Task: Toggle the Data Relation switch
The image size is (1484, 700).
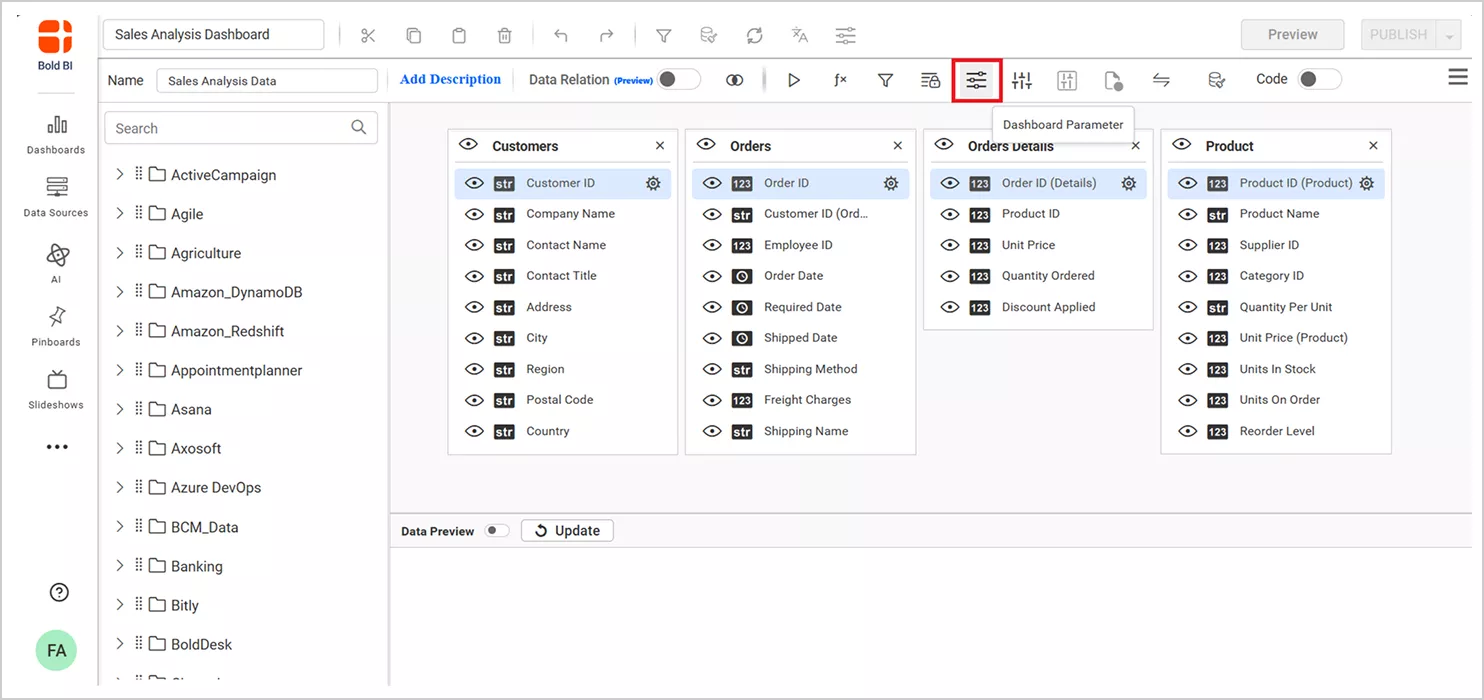Action: click(x=679, y=79)
